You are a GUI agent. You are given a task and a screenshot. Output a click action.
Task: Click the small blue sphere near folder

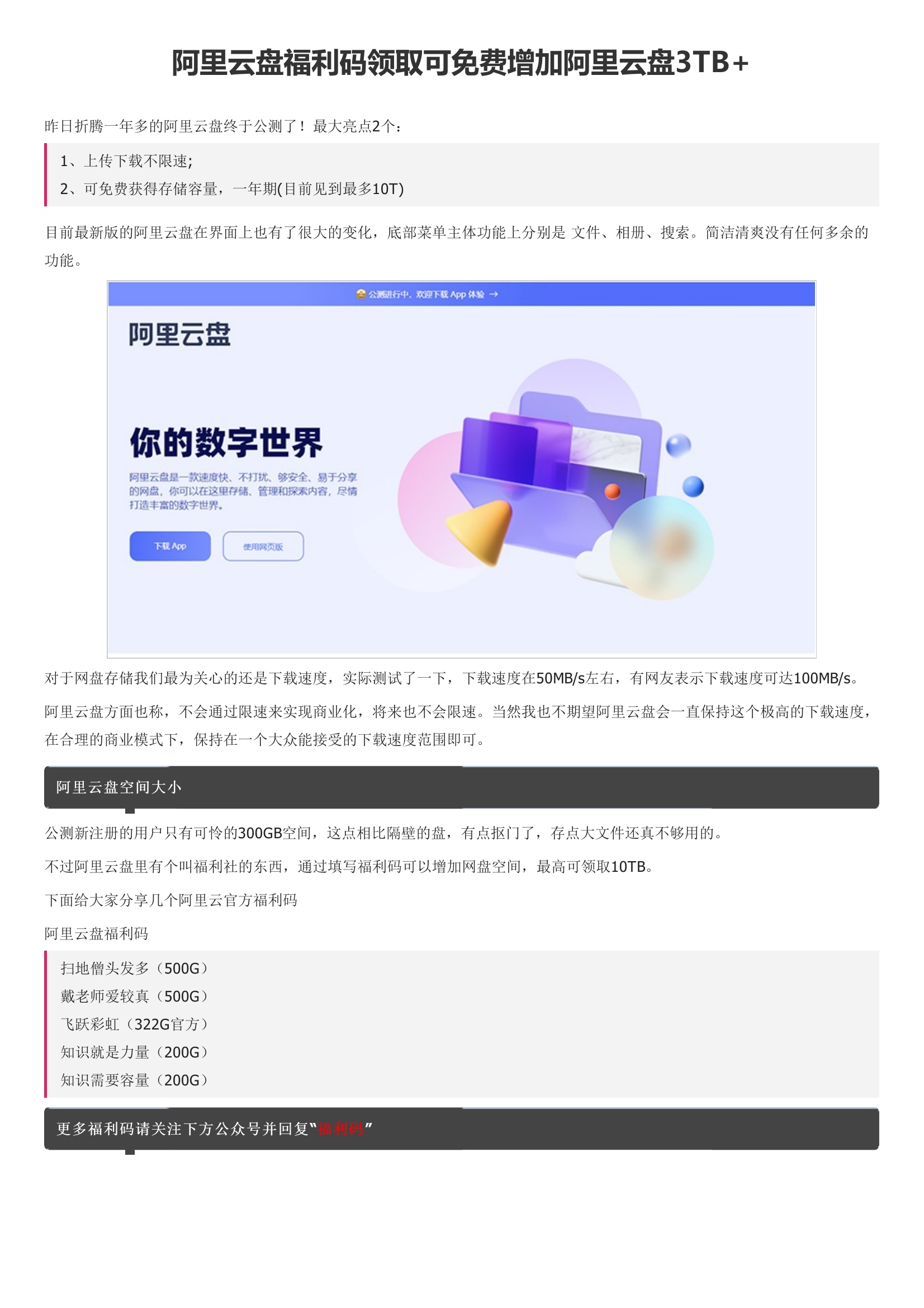click(x=693, y=486)
